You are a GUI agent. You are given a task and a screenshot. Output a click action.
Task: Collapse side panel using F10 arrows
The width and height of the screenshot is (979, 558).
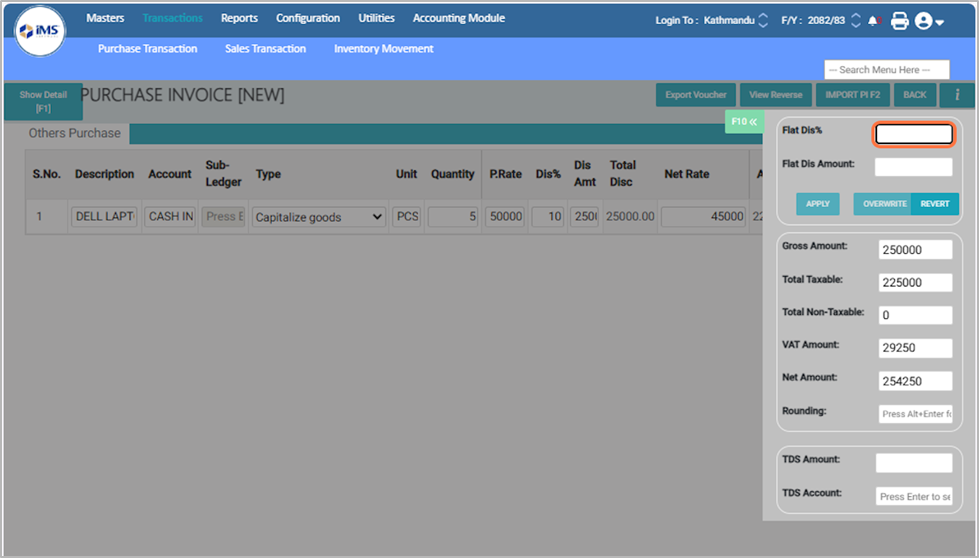click(744, 121)
